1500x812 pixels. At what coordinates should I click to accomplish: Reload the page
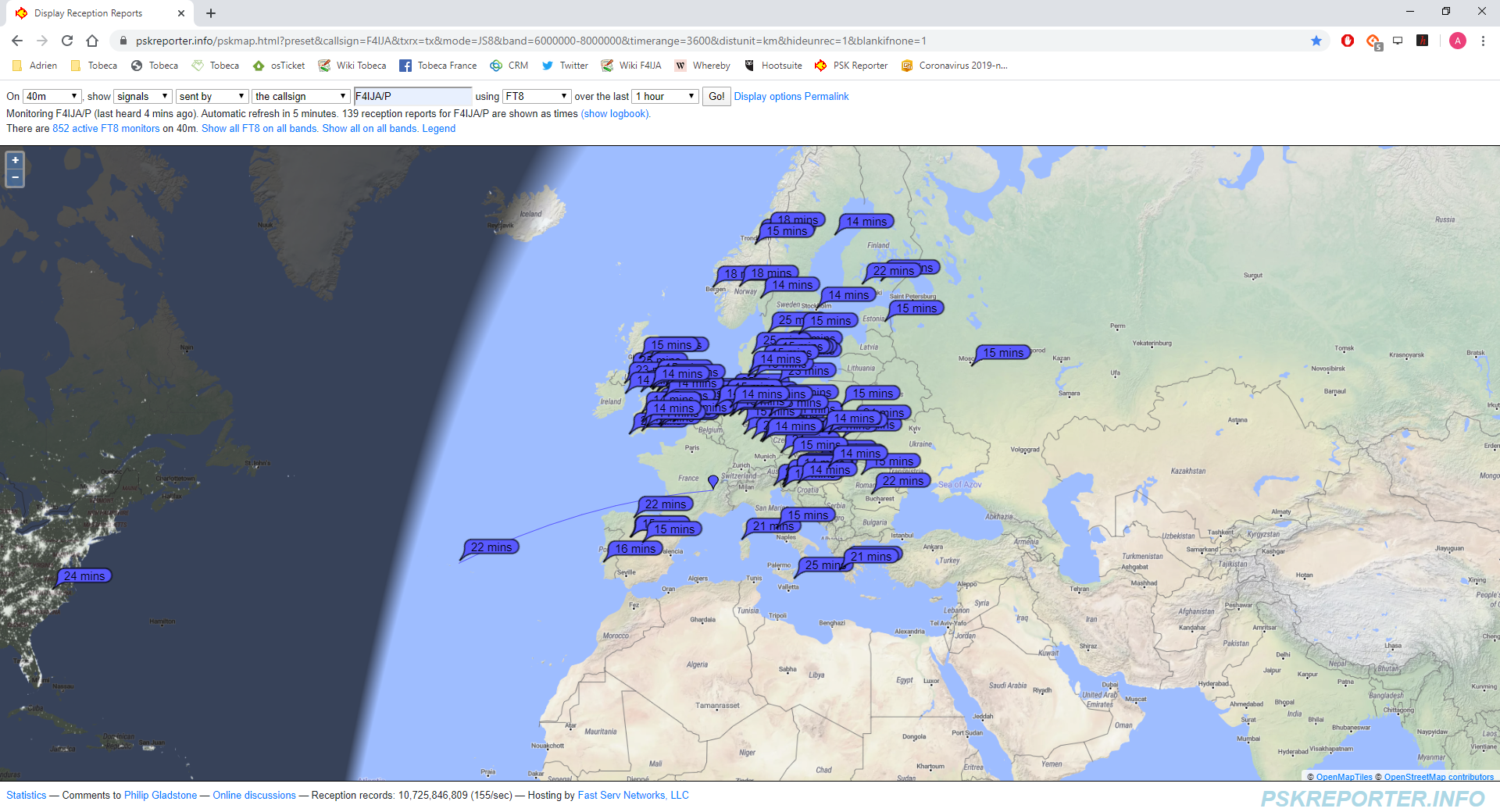(67, 41)
